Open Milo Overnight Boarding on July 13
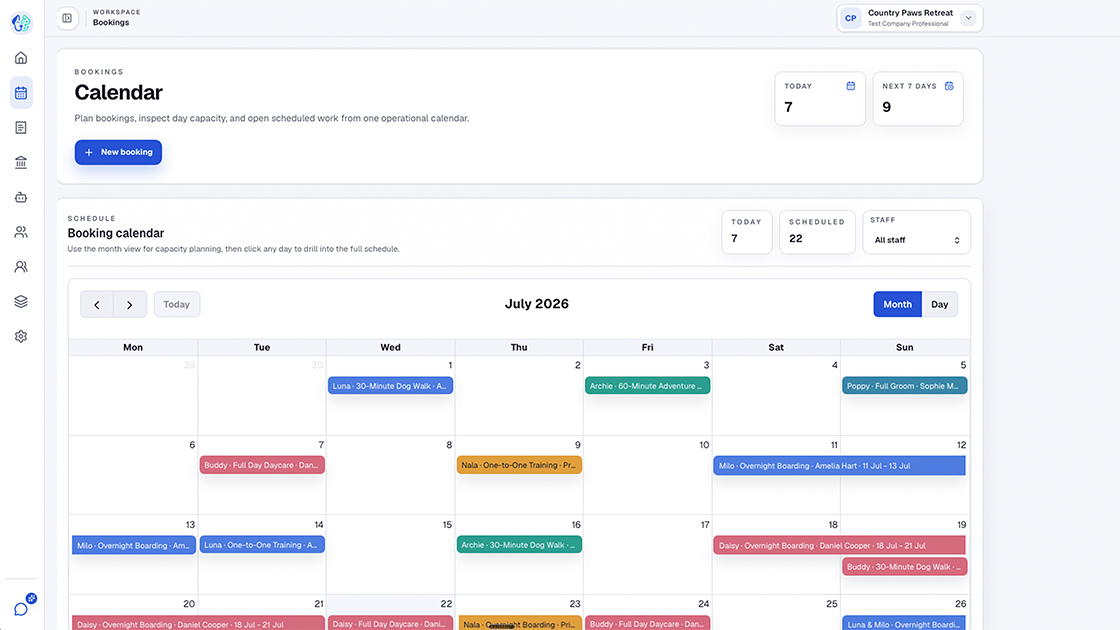 [x=134, y=545]
